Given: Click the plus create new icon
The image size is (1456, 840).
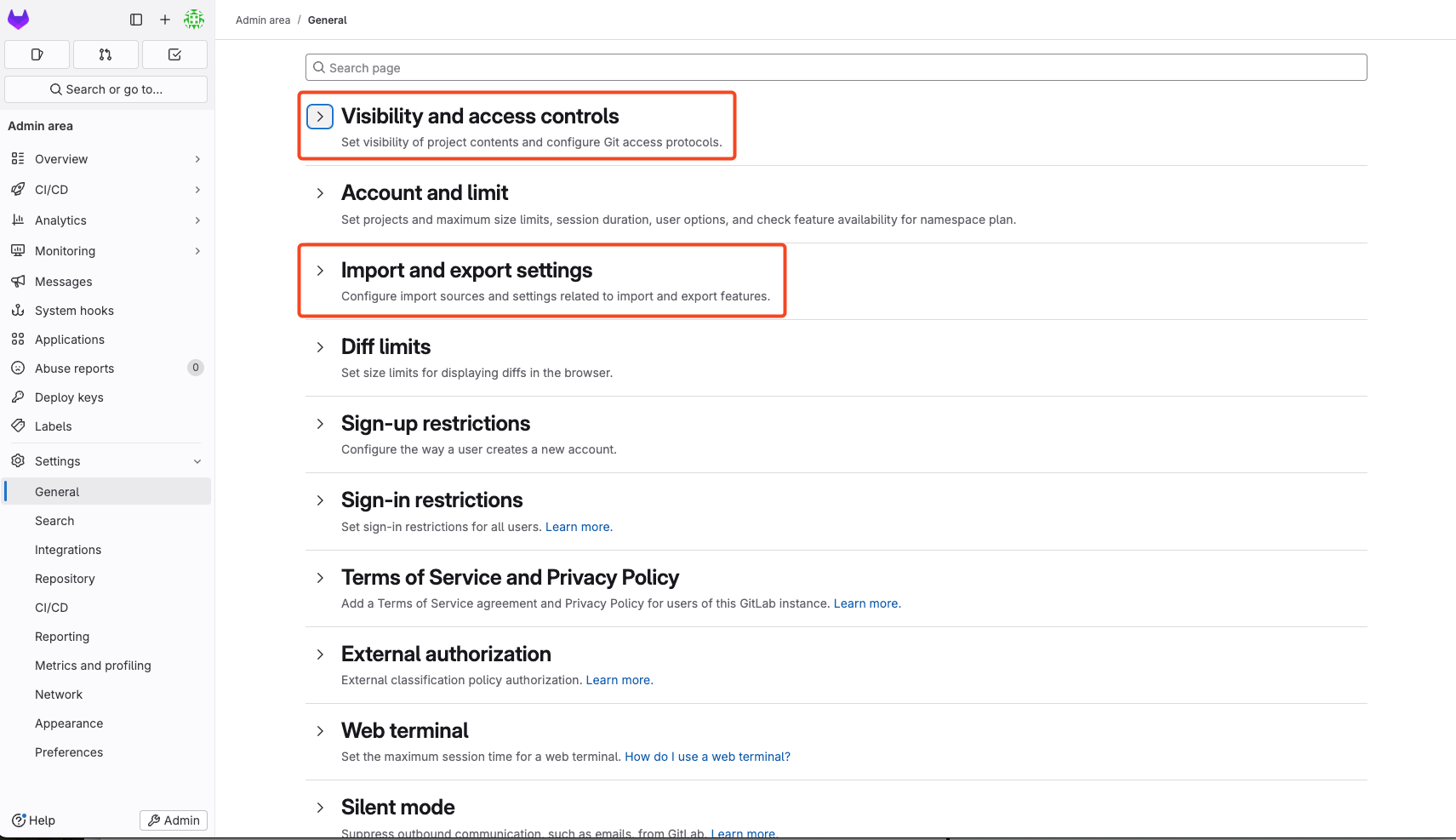Looking at the screenshot, I should 165,20.
